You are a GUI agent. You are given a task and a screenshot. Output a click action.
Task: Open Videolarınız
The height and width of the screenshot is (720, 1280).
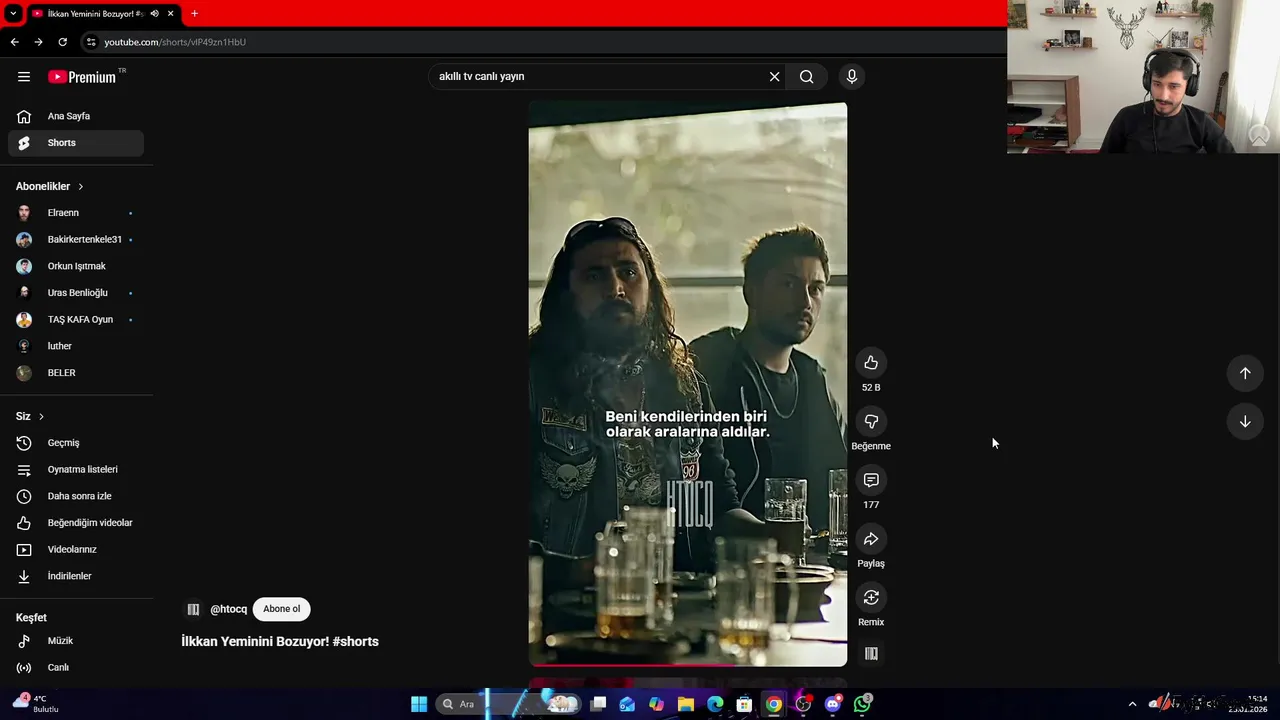(76, 550)
